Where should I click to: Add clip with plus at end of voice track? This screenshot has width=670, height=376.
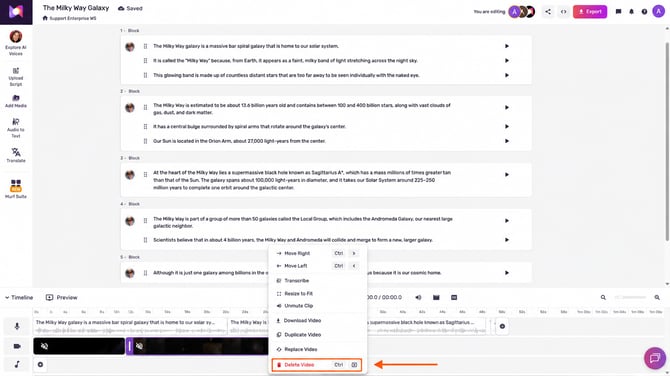coord(502,326)
